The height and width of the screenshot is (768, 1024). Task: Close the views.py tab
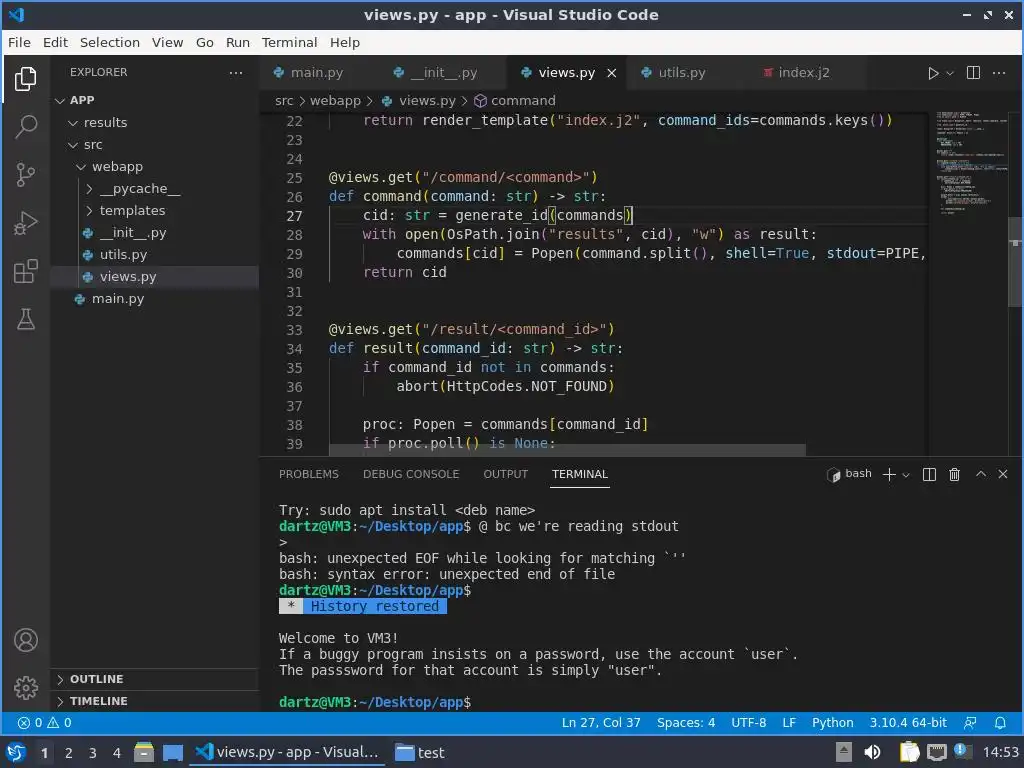[x=612, y=73]
